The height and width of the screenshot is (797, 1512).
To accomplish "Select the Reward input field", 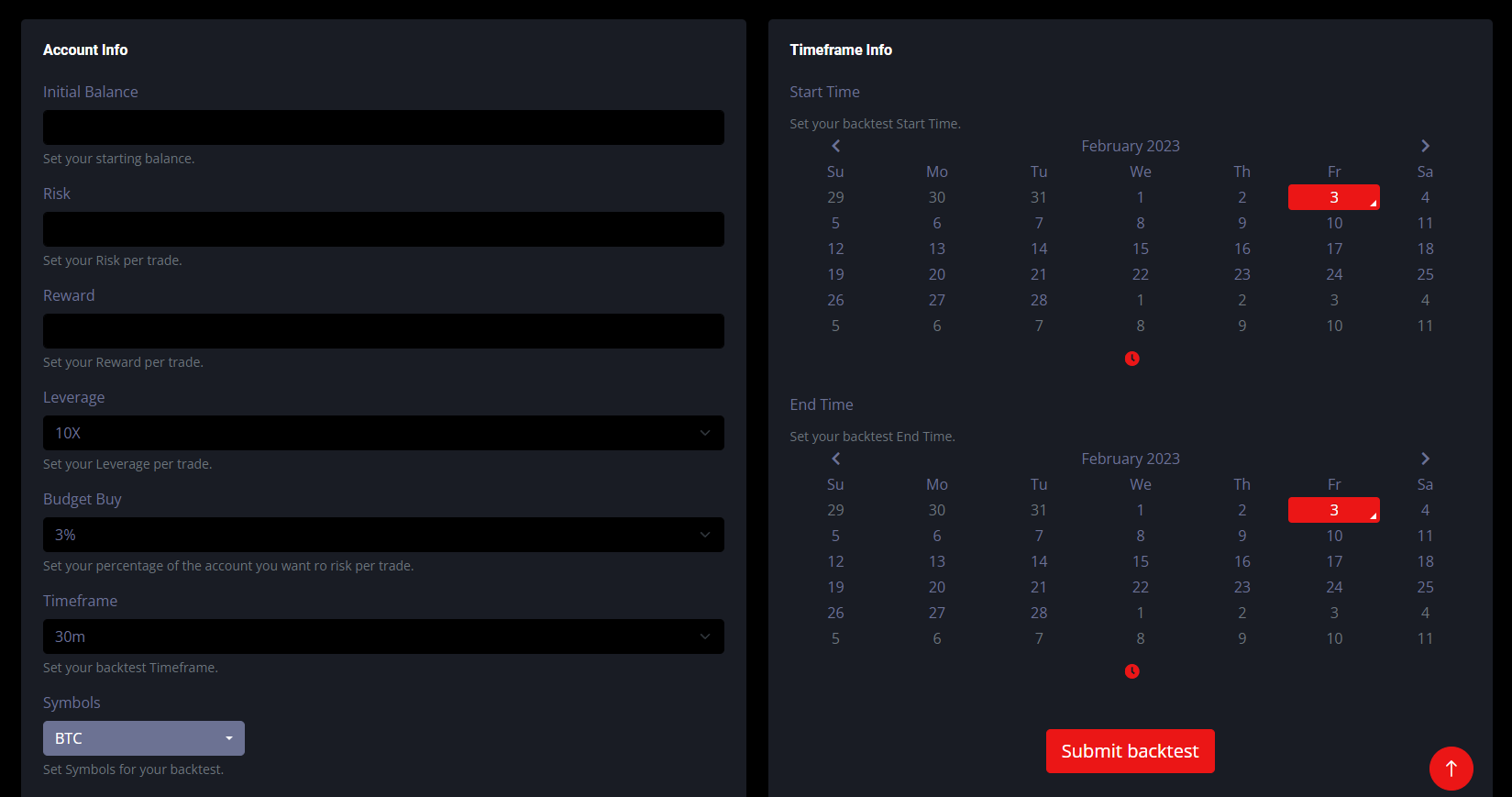I will pyautogui.click(x=383, y=331).
